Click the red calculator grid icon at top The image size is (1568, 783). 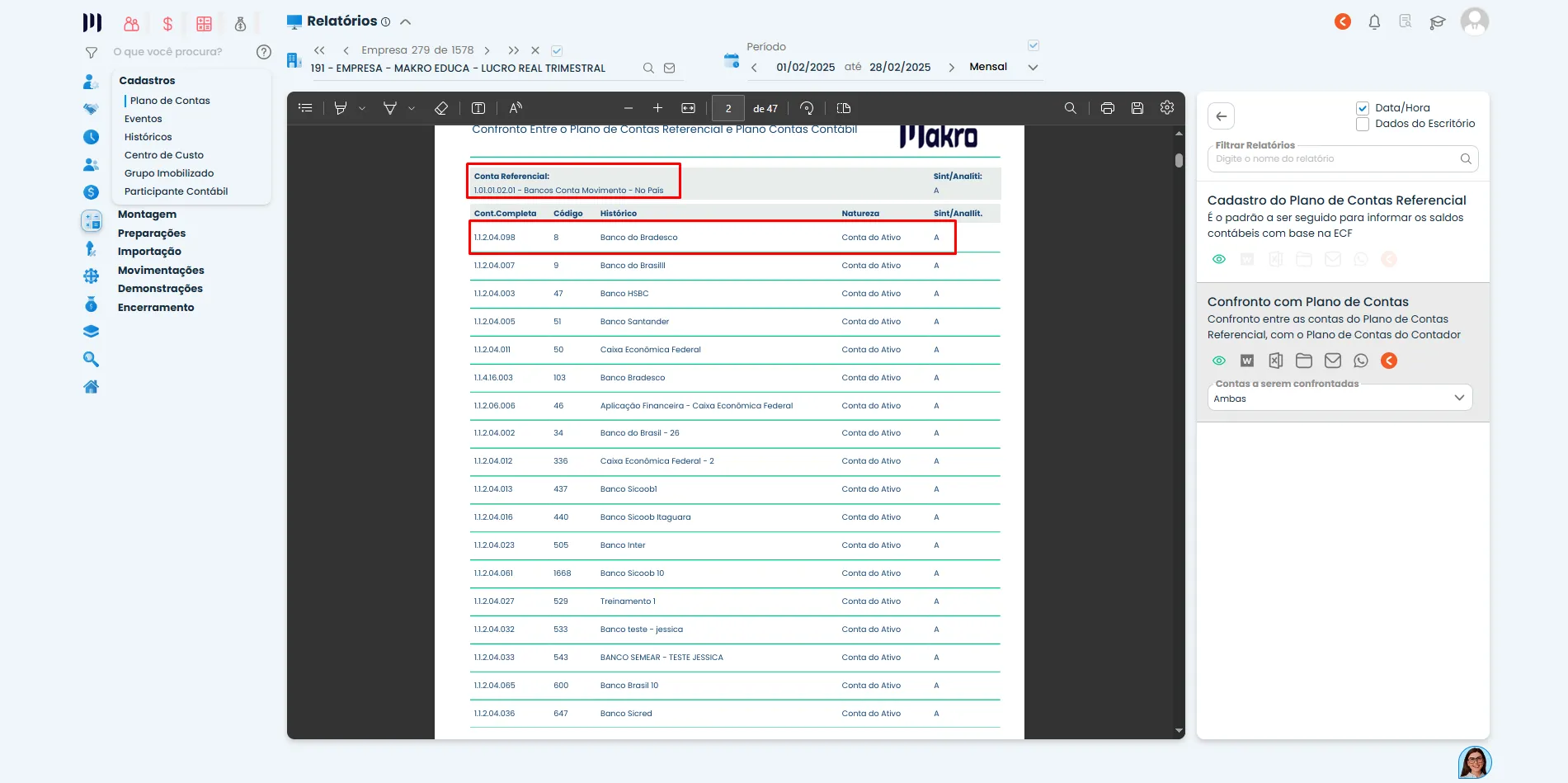click(204, 24)
